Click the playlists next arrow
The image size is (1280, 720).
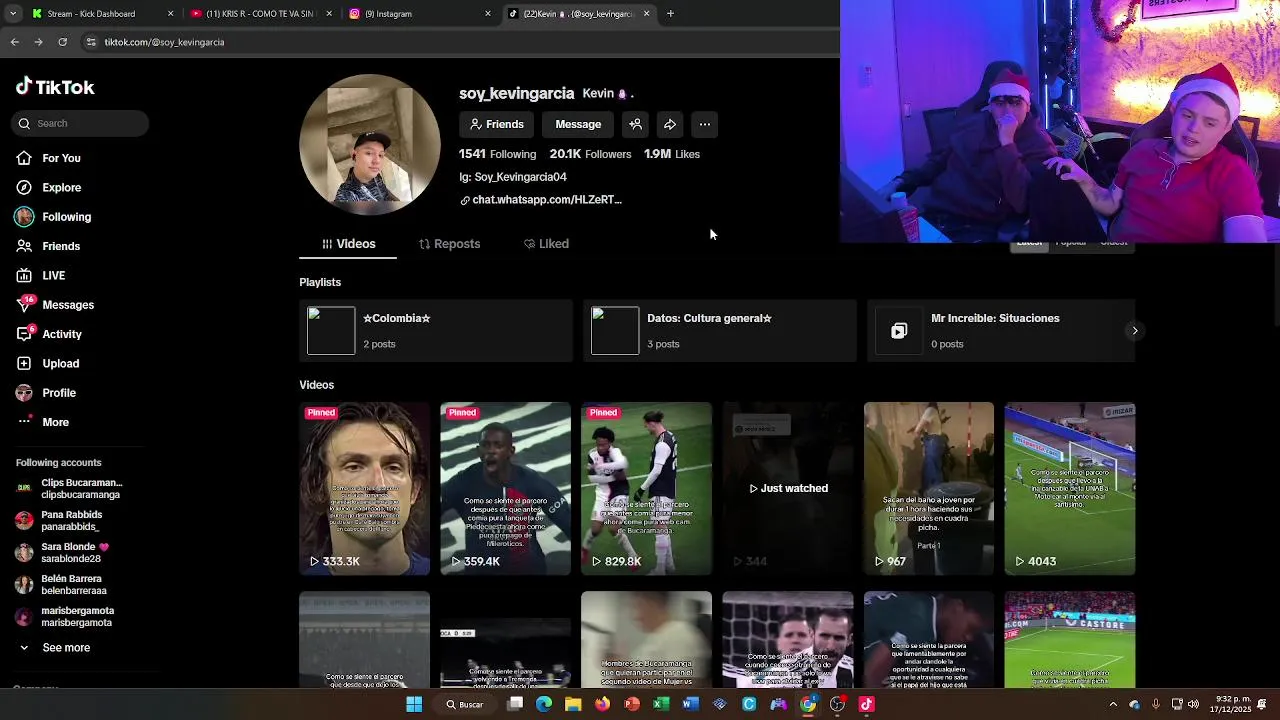click(x=1134, y=331)
